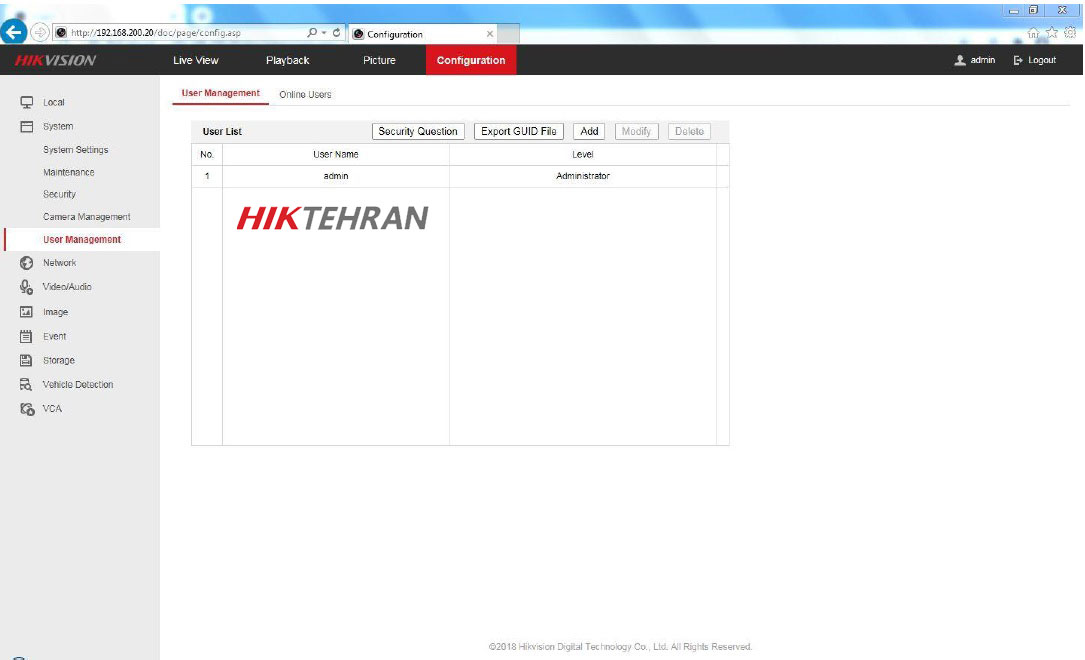Open the Playback tab
1085x660 pixels.
[x=288, y=60]
